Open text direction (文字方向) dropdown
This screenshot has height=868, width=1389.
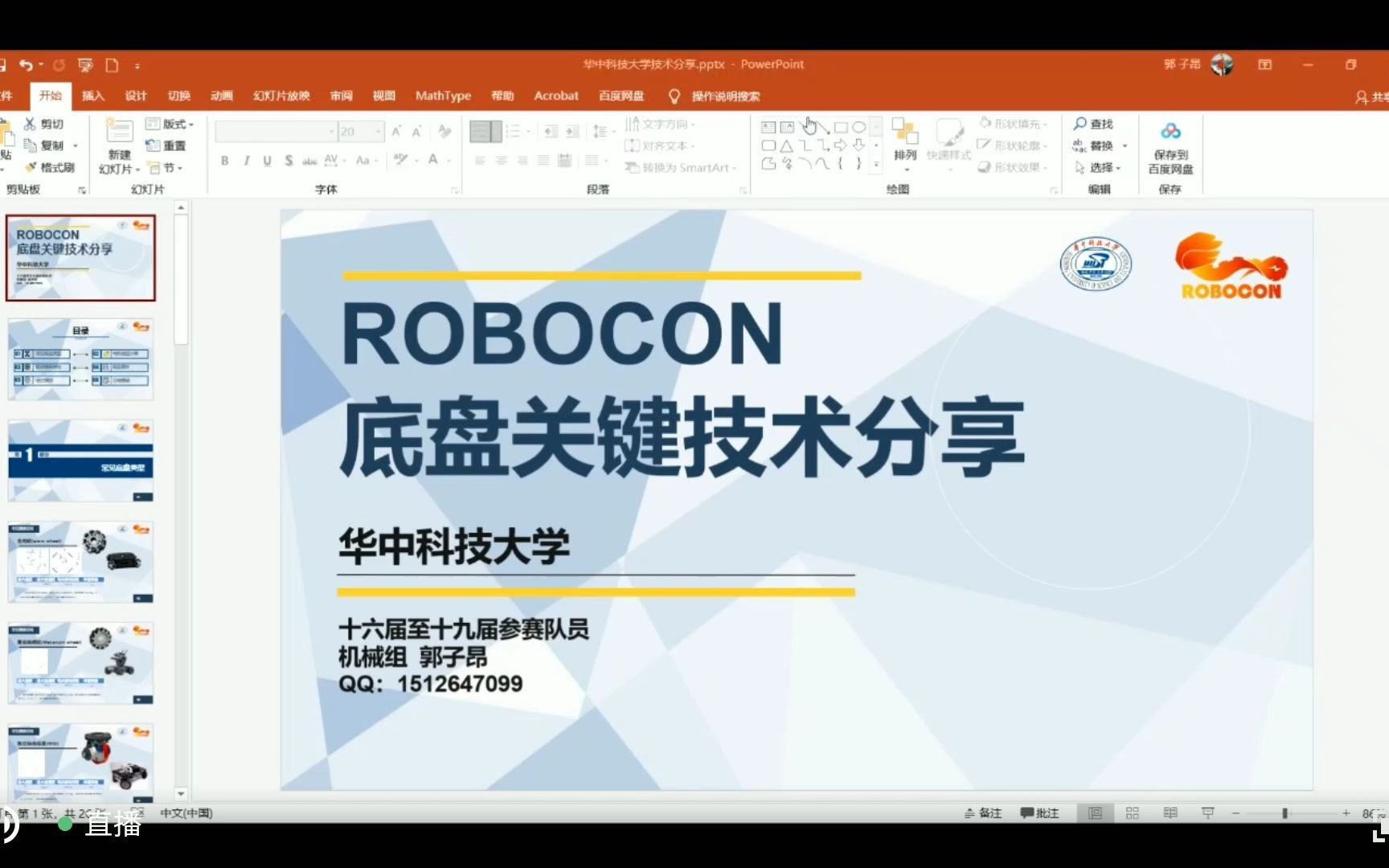tap(659, 124)
